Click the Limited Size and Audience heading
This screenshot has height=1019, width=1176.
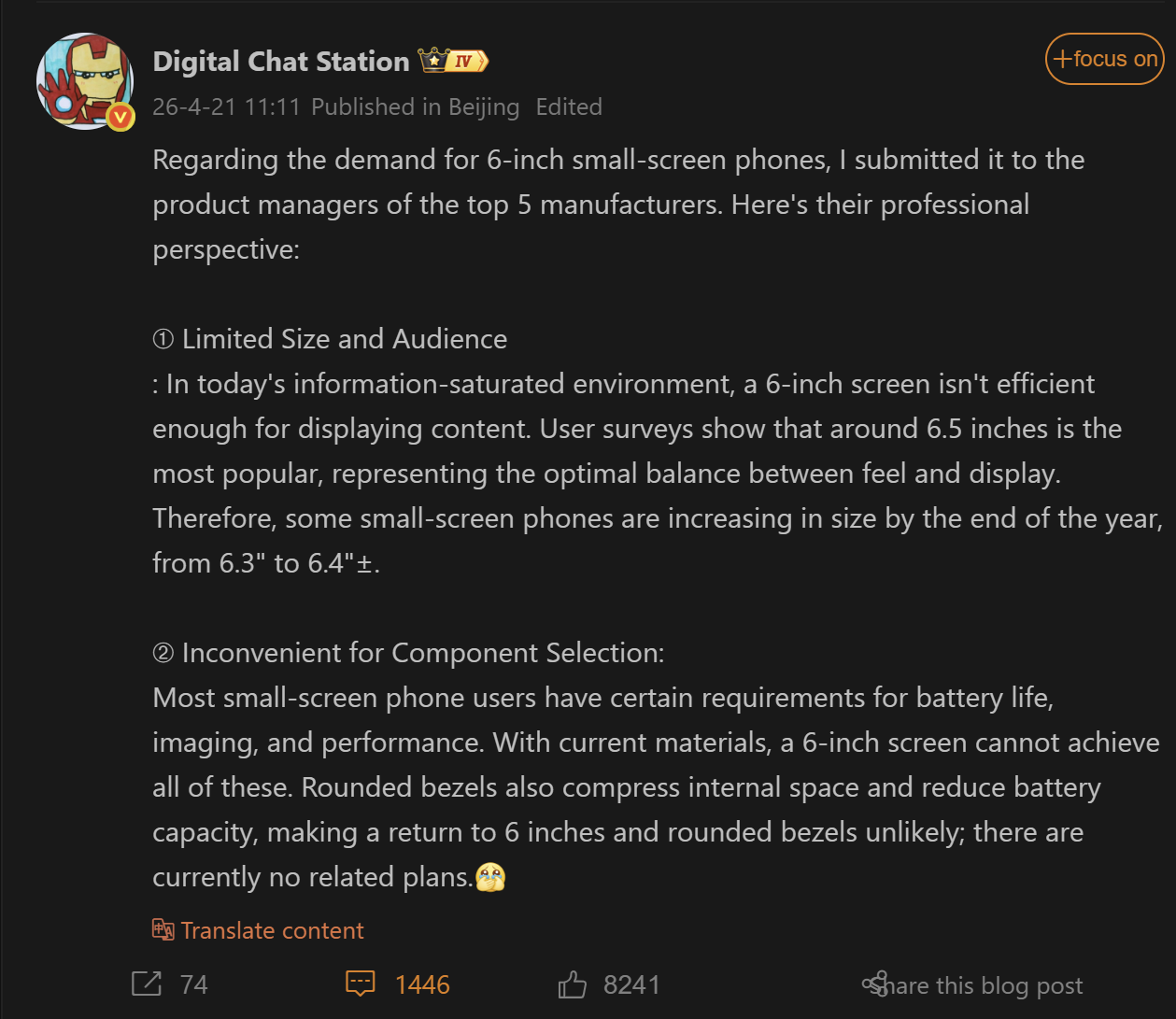(344, 339)
